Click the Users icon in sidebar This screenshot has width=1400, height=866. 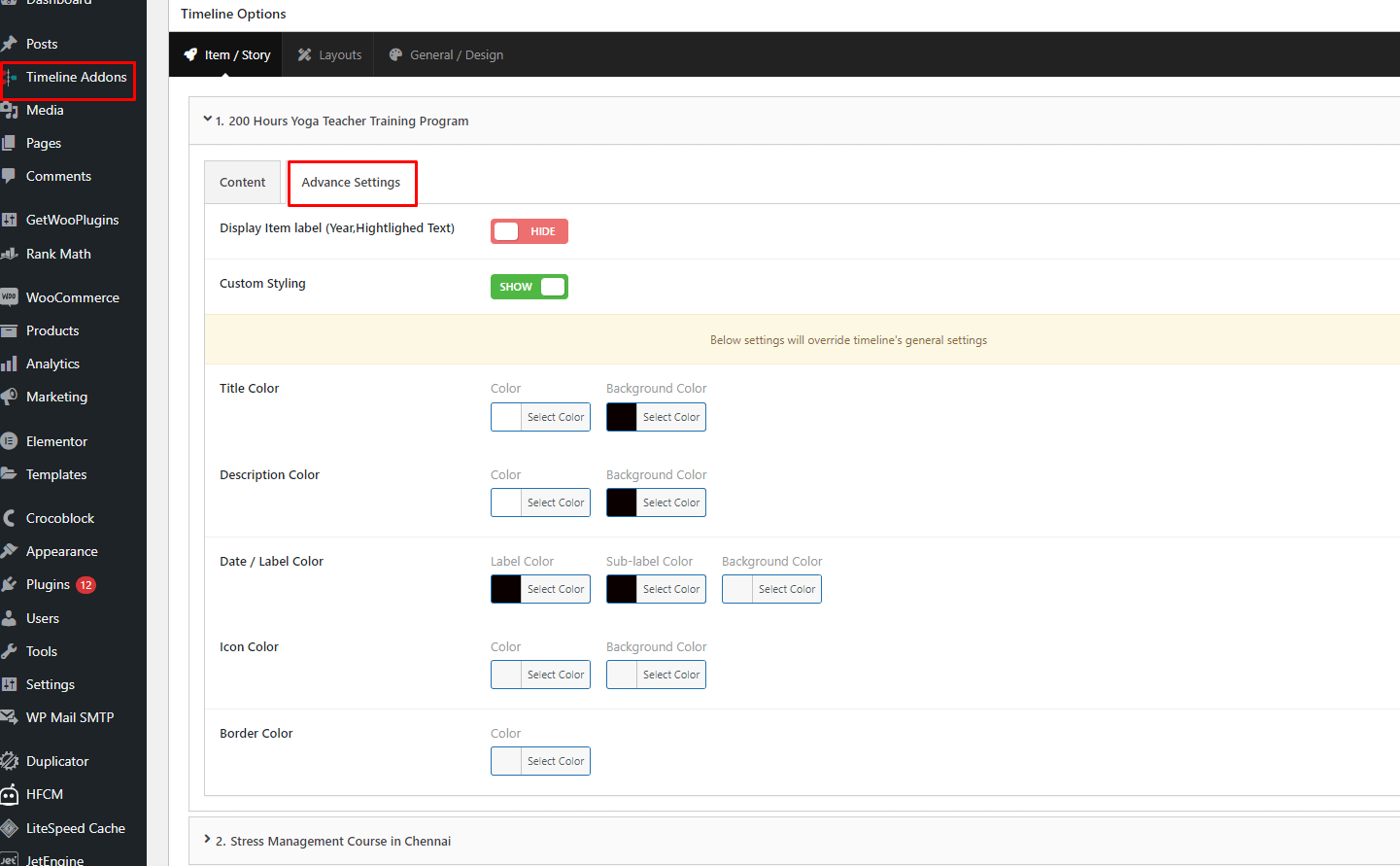point(9,618)
